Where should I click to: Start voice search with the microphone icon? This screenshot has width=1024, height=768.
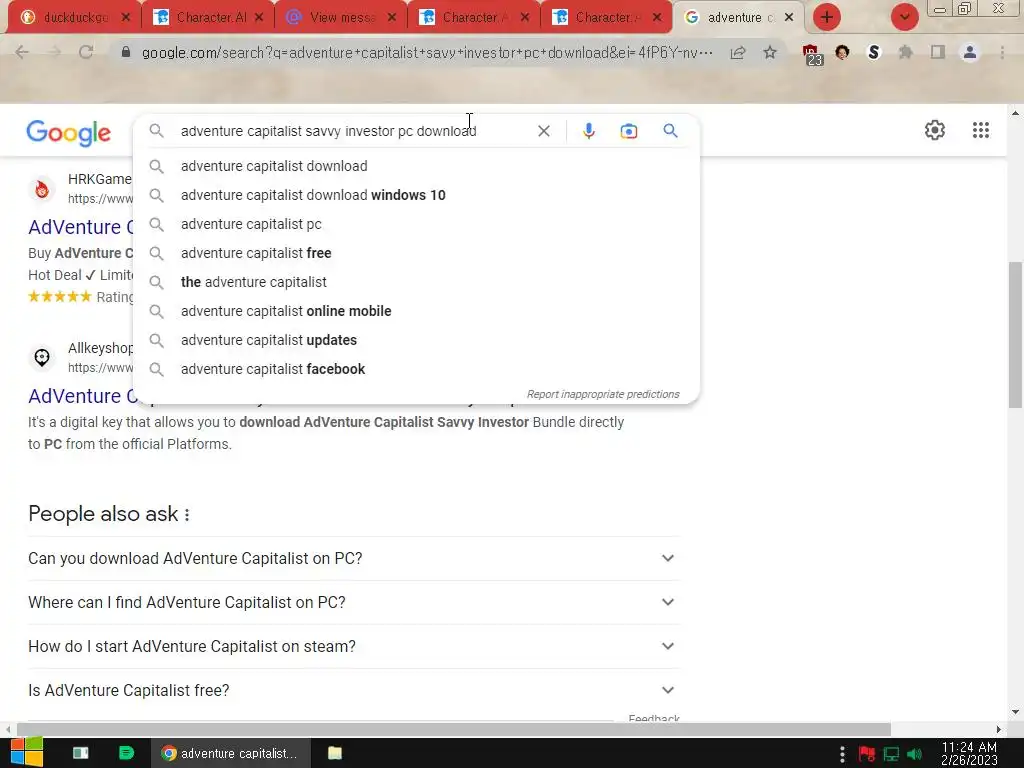coord(588,131)
